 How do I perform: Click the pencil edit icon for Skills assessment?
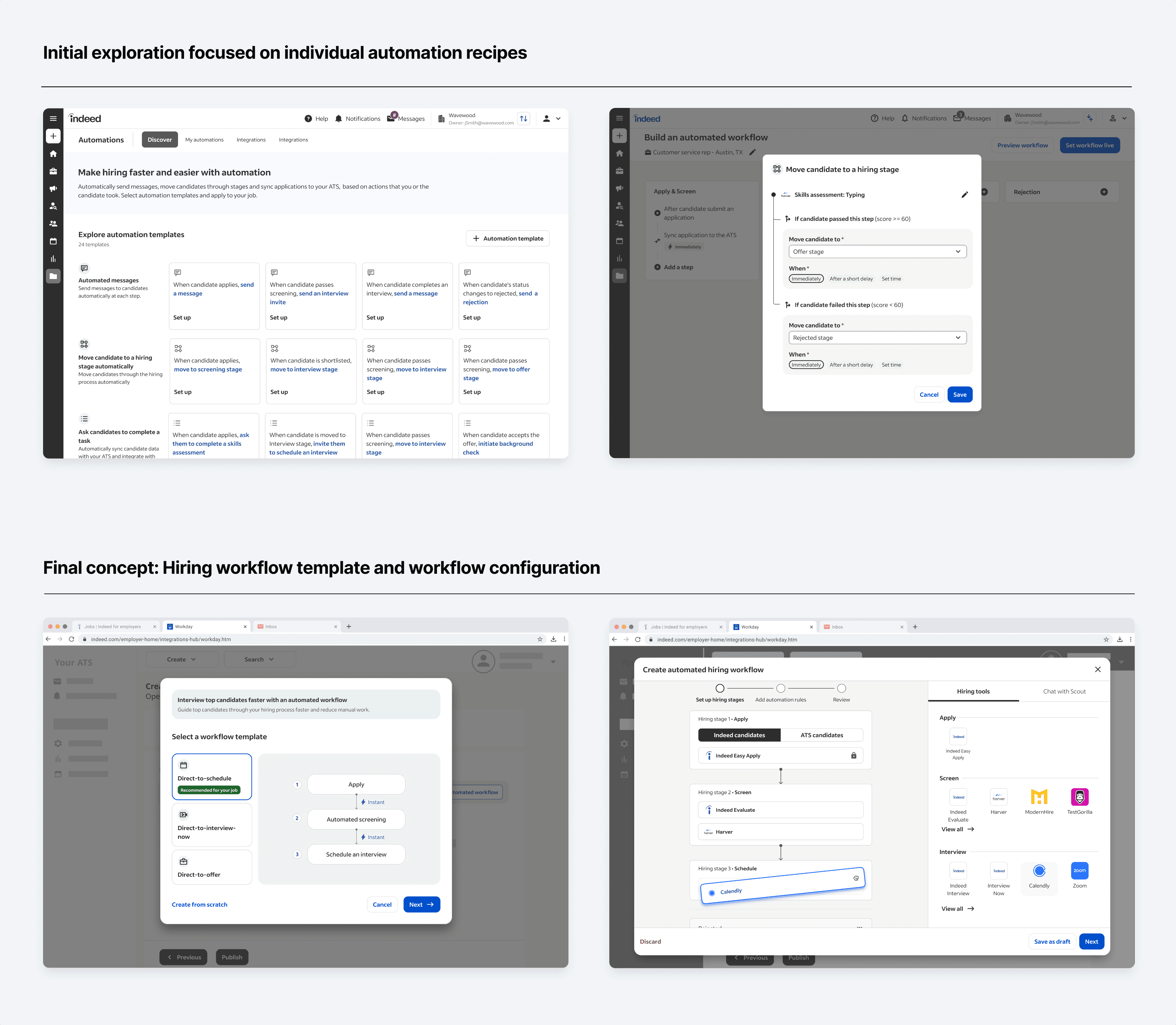964,195
